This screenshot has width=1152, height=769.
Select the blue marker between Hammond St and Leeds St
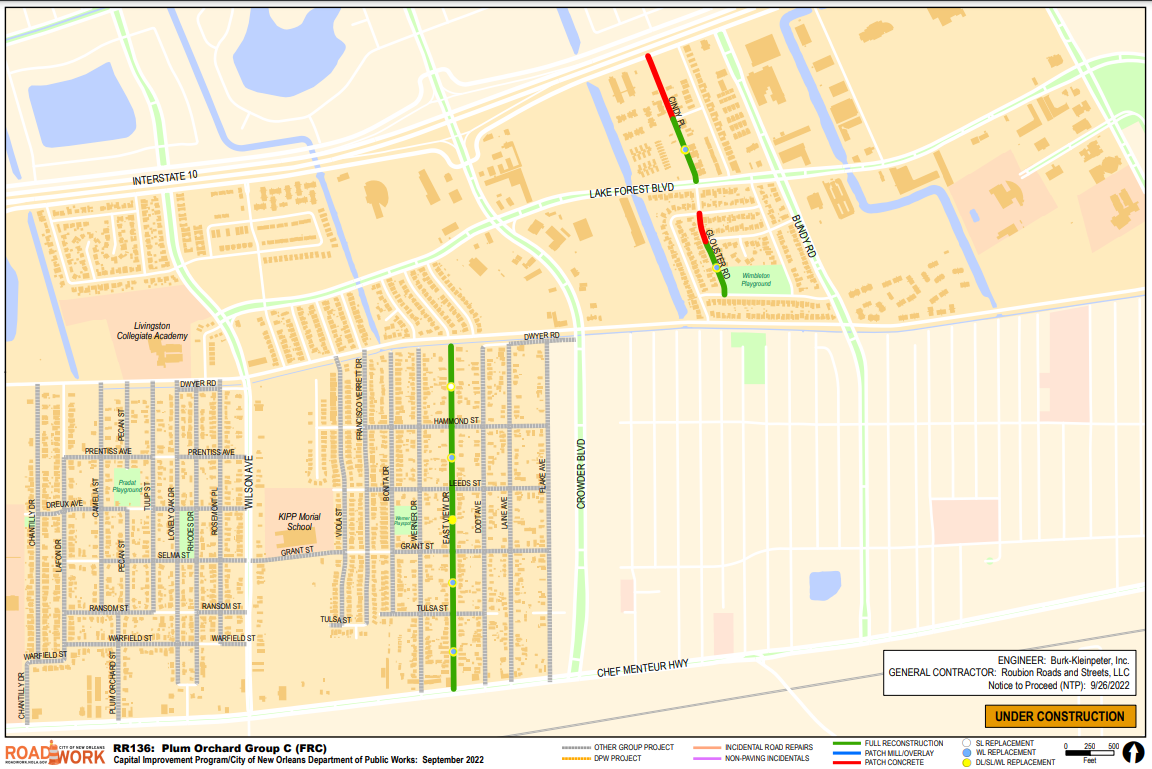[x=452, y=458]
